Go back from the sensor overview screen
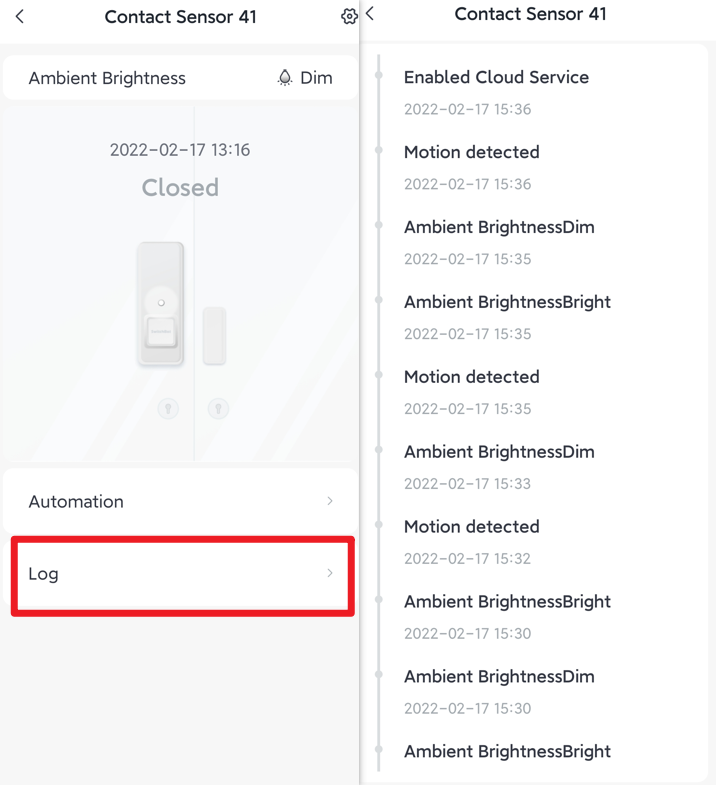The height and width of the screenshot is (785, 716). pos(20,17)
